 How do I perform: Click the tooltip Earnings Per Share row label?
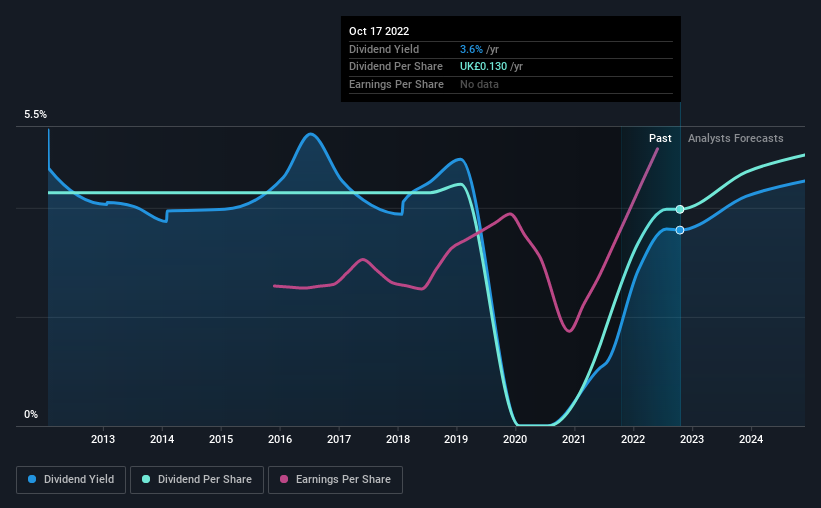tap(396, 84)
